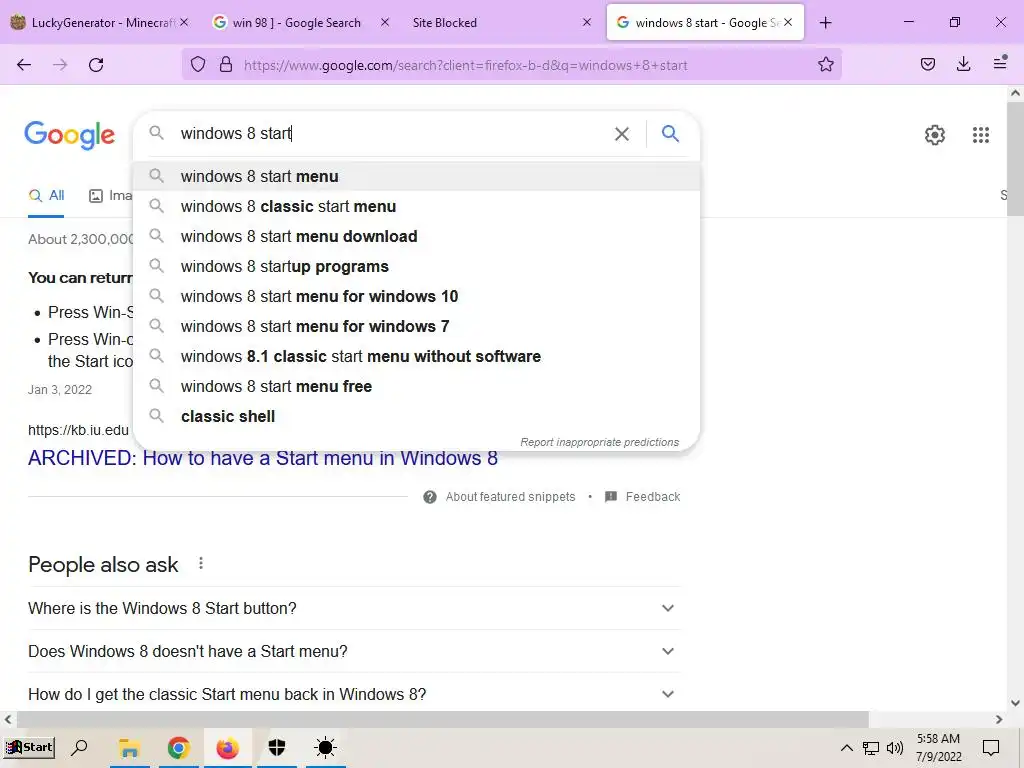This screenshot has height=768, width=1024.
Task: Click the vertical scrollbar thumb
Action: (1015, 159)
